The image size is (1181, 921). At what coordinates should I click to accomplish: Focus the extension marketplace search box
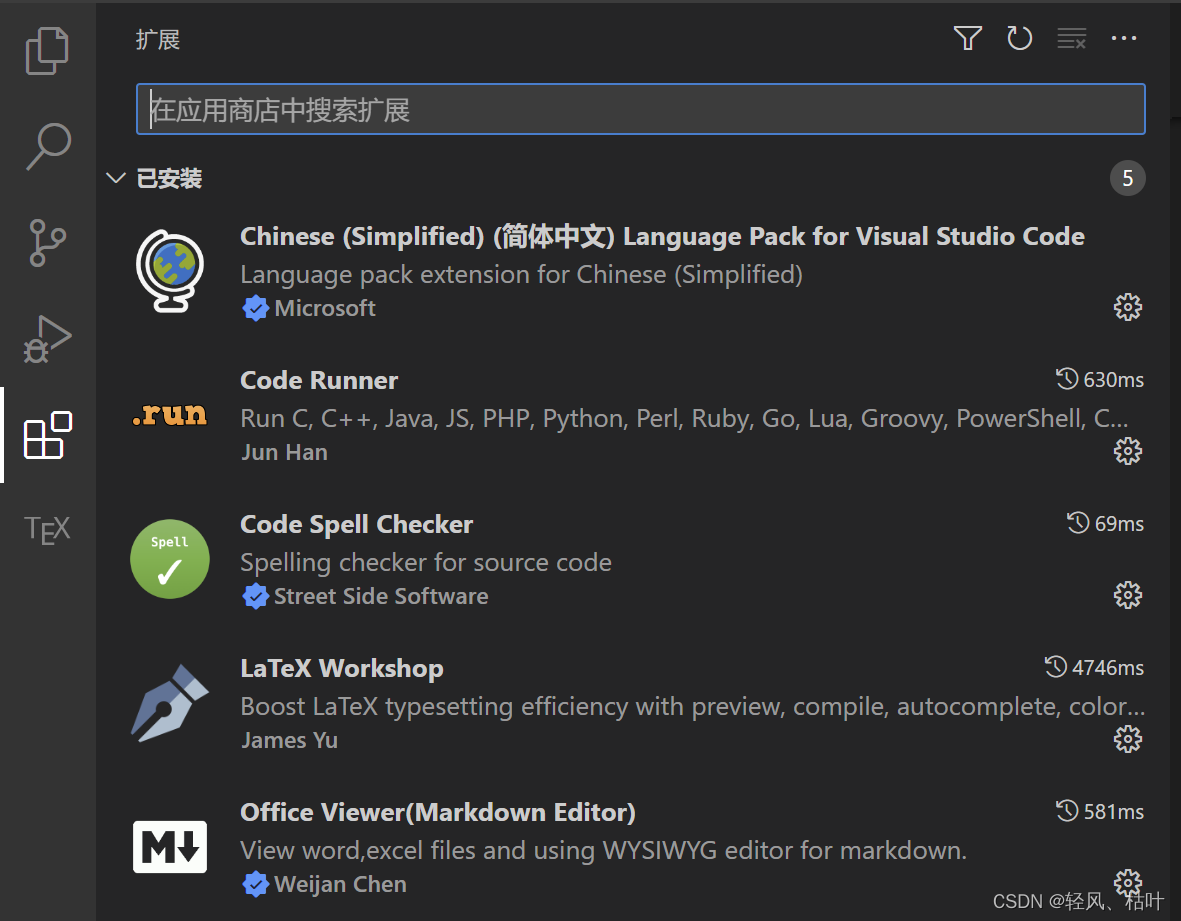[x=640, y=109]
